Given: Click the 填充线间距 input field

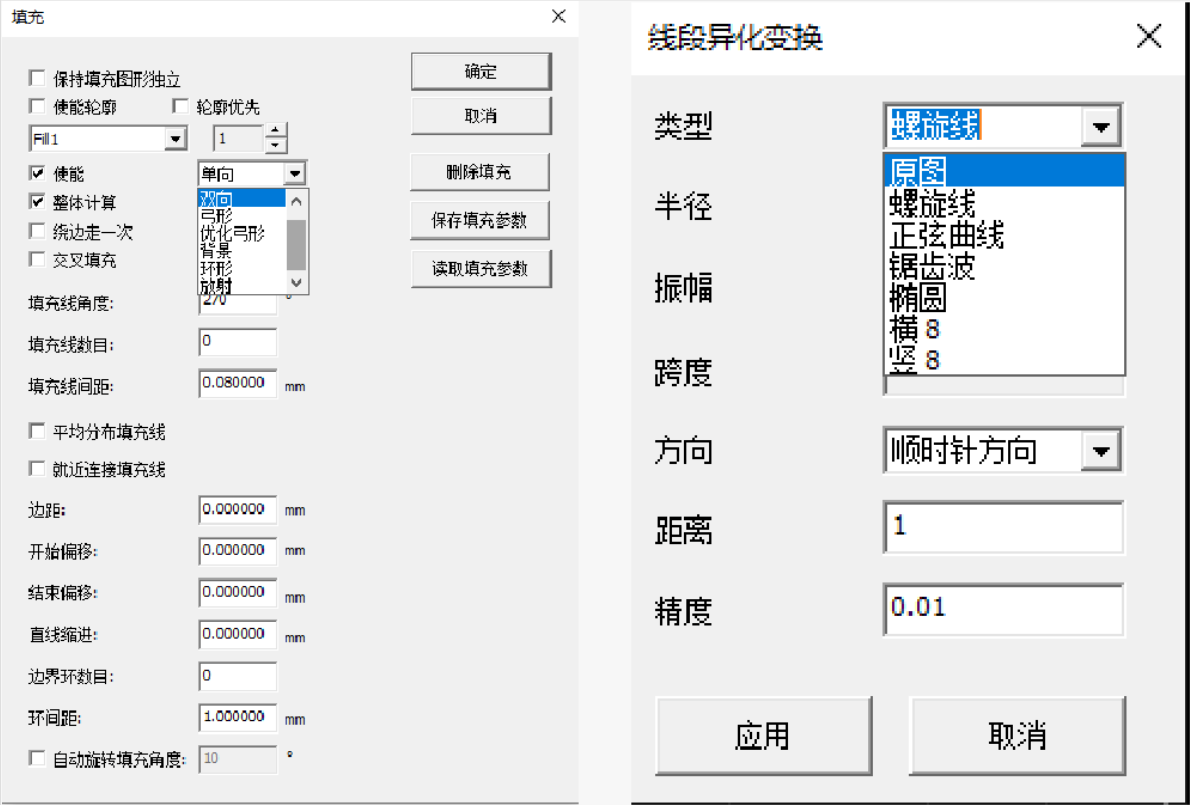Looking at the screenshot, I should click(x=238, y=383).
